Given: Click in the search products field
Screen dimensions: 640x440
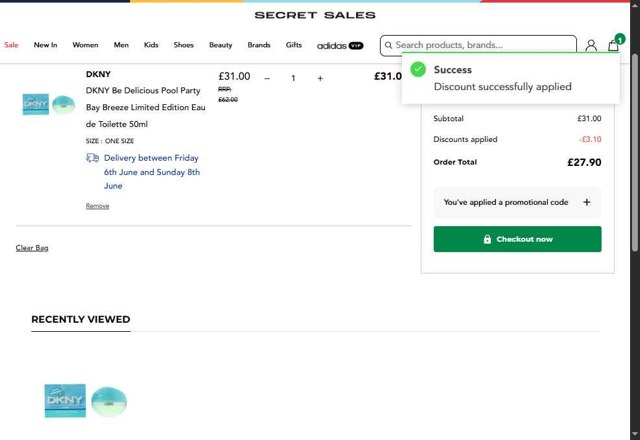Looking at the screenshot, I should click(480, 45).
